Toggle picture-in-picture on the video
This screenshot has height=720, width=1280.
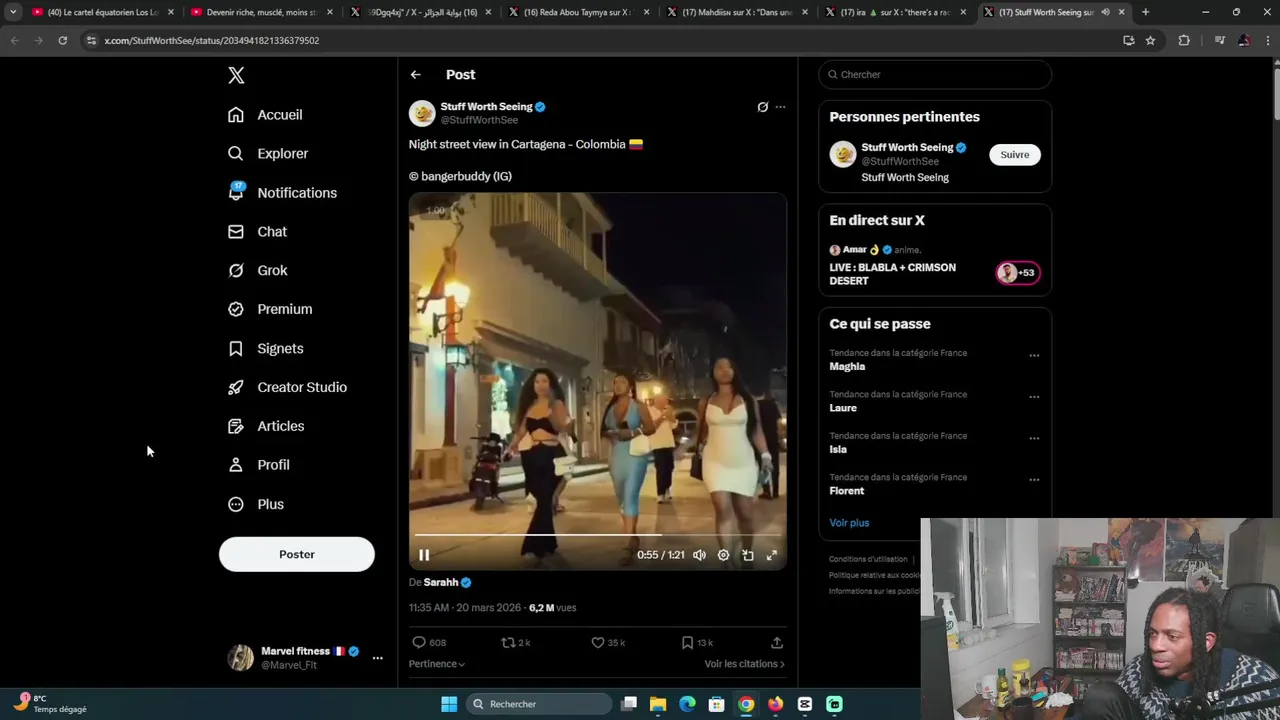(x=747, y=555)
